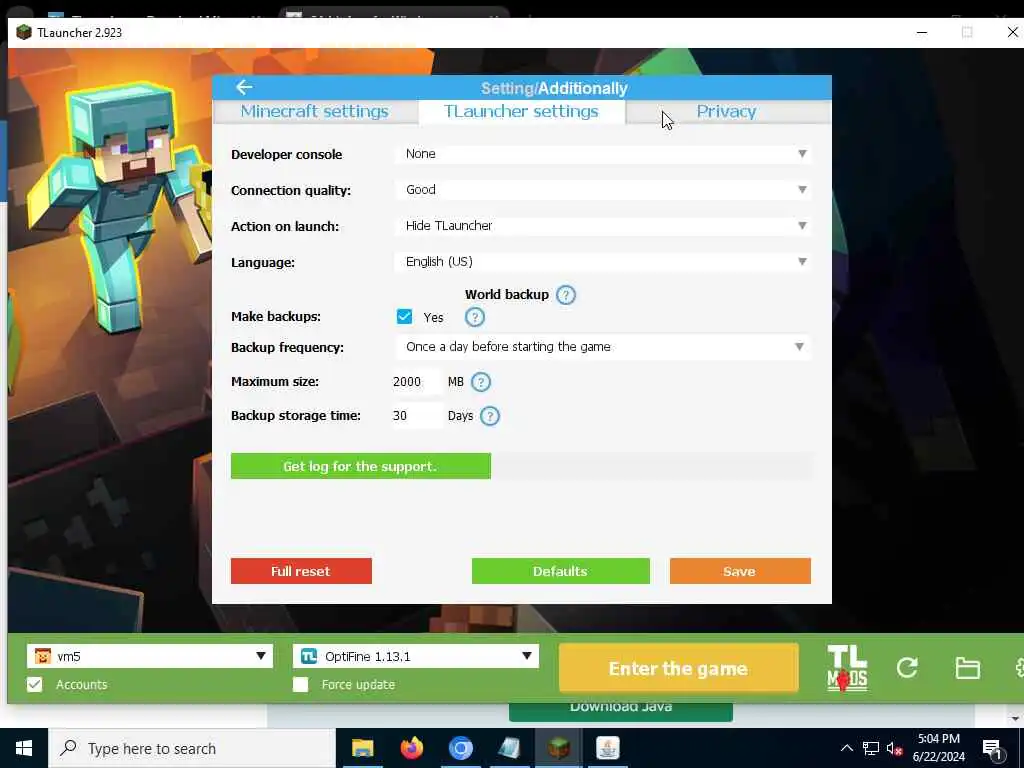Click the vm5 account avatar icon
The width and height of the screenshot is (1024, 768).
[x=42, y=656]
